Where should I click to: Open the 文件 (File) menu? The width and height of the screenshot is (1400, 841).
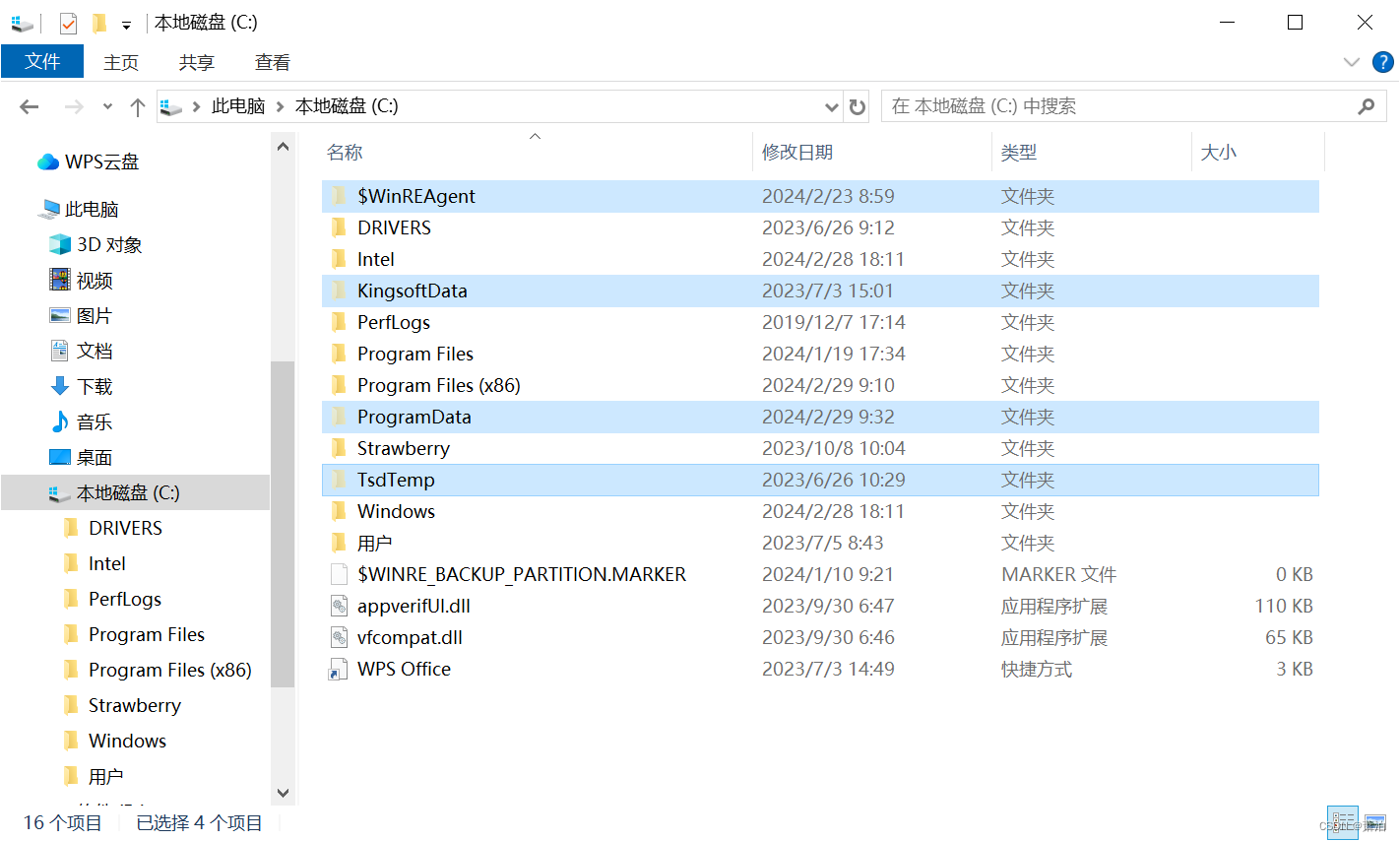[x=42, y=61]
